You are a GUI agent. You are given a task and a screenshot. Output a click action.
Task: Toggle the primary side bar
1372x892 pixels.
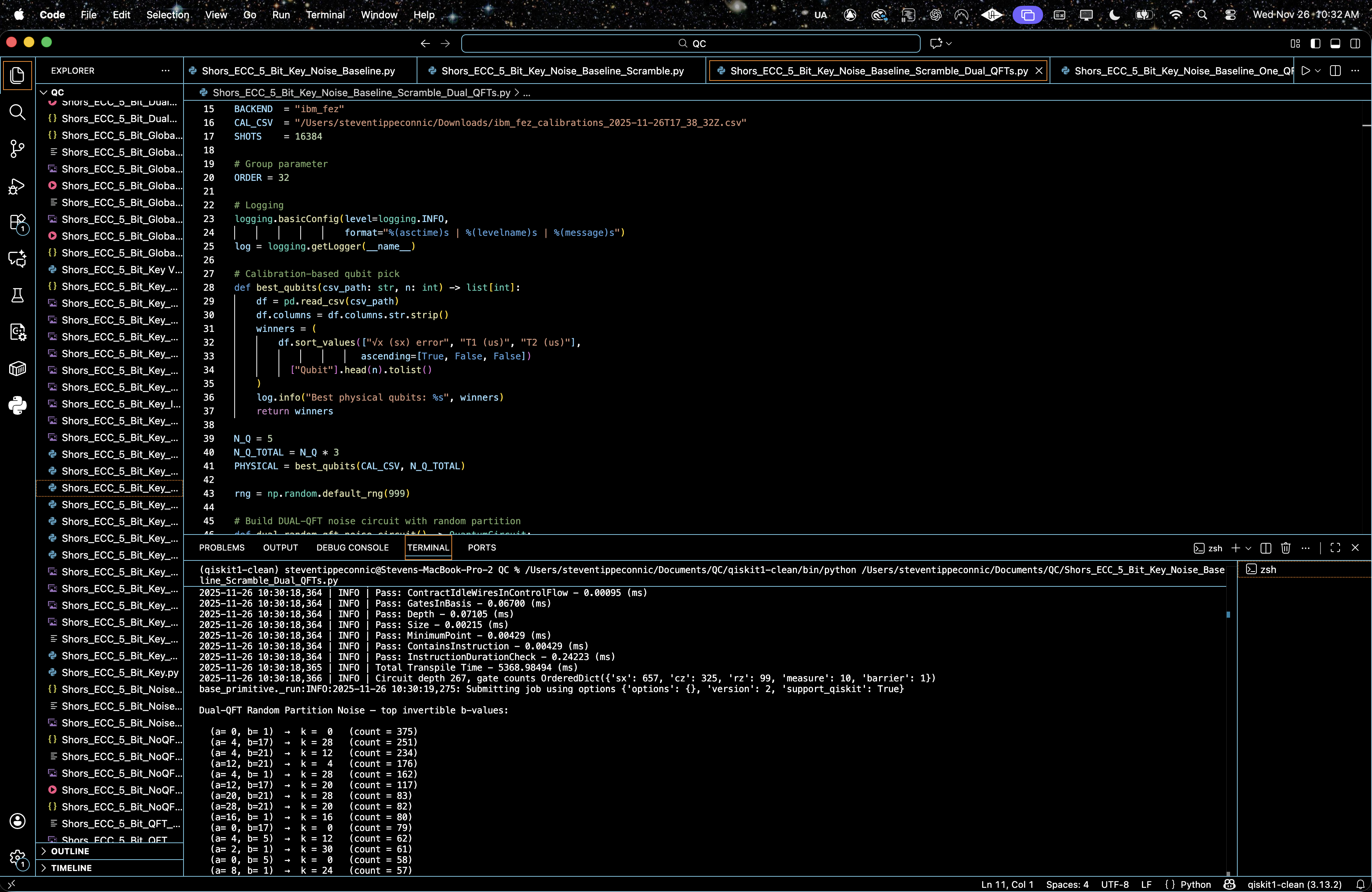click(x=1316, y=43)
